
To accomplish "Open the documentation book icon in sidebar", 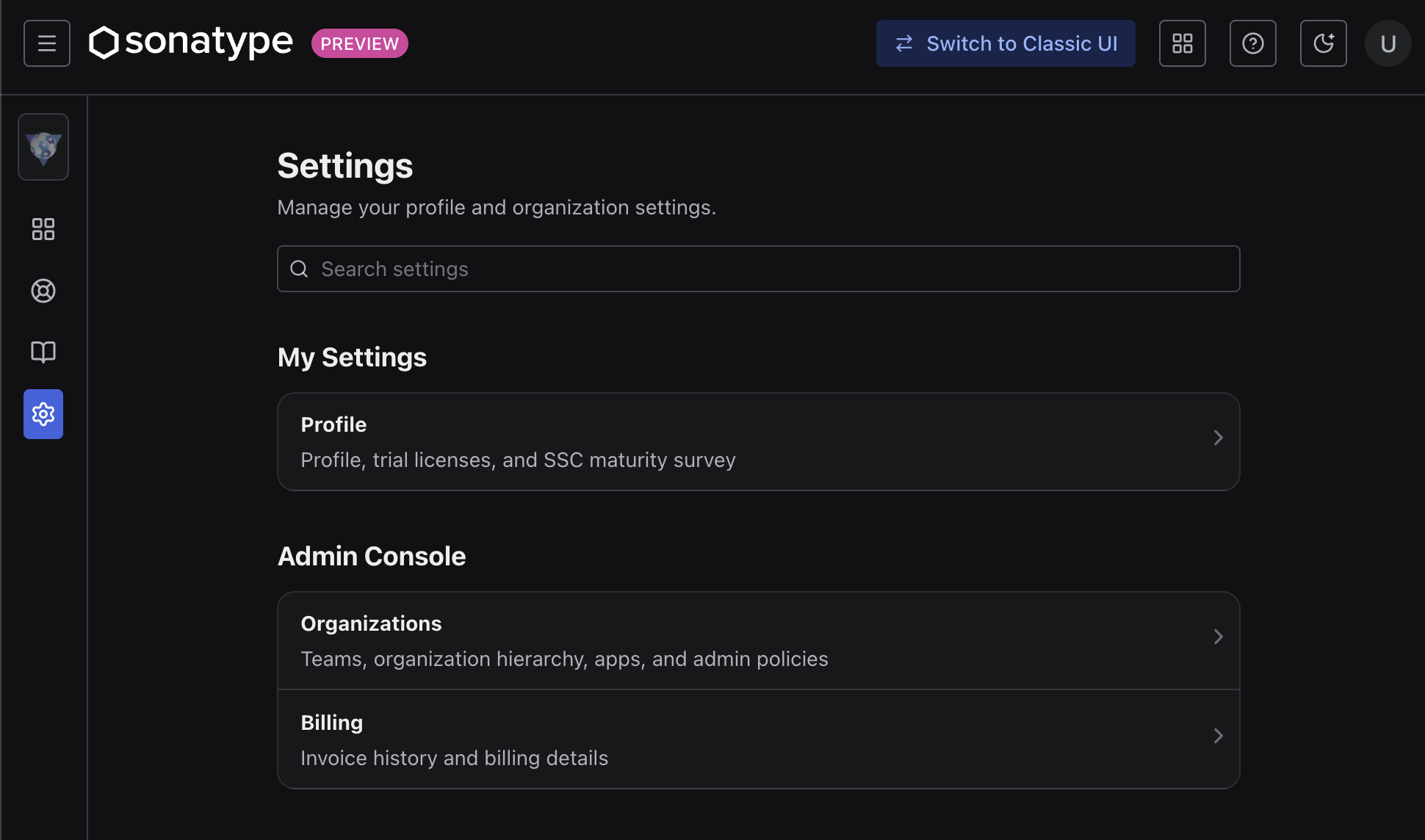I will point(43,352).
